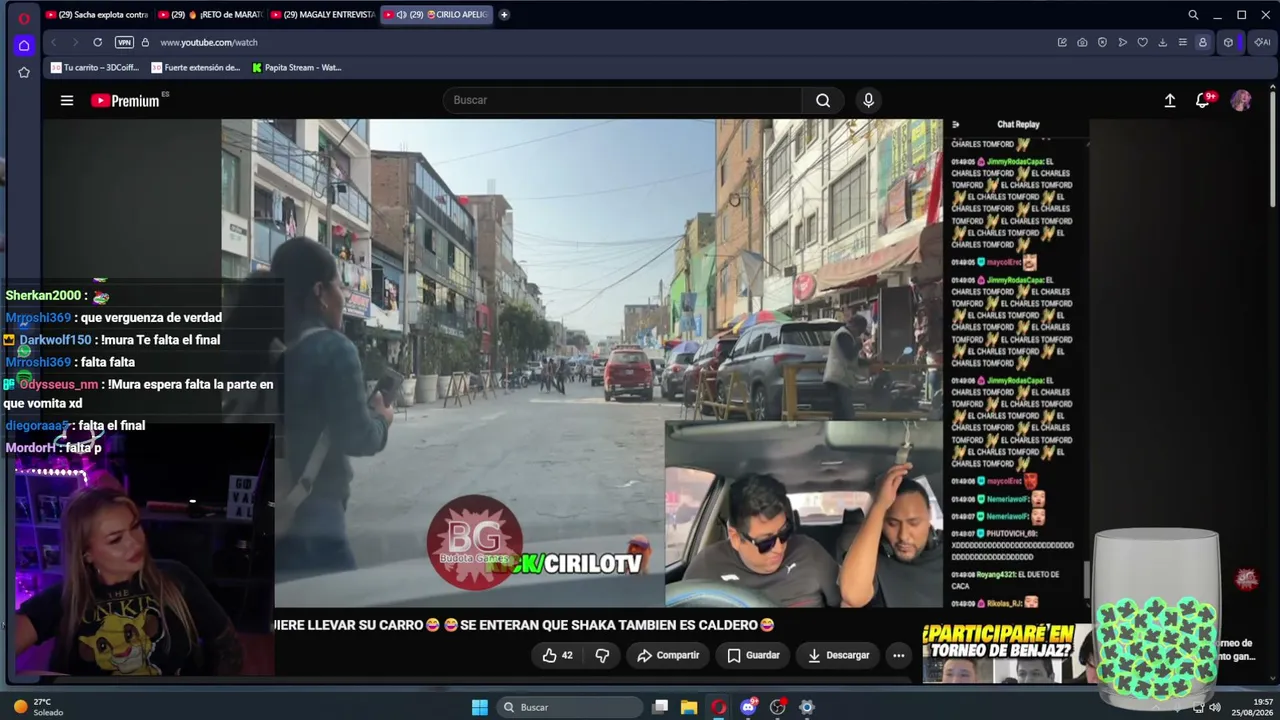Viewport: 1280px width, 720px height.
Task: Open 'Papita Stream - Wat...' bookmark
Action: pos(297,68)
